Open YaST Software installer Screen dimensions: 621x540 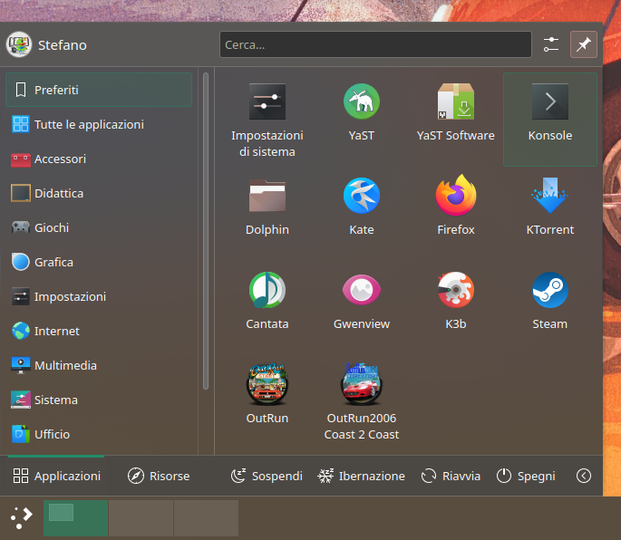(455, 119)
